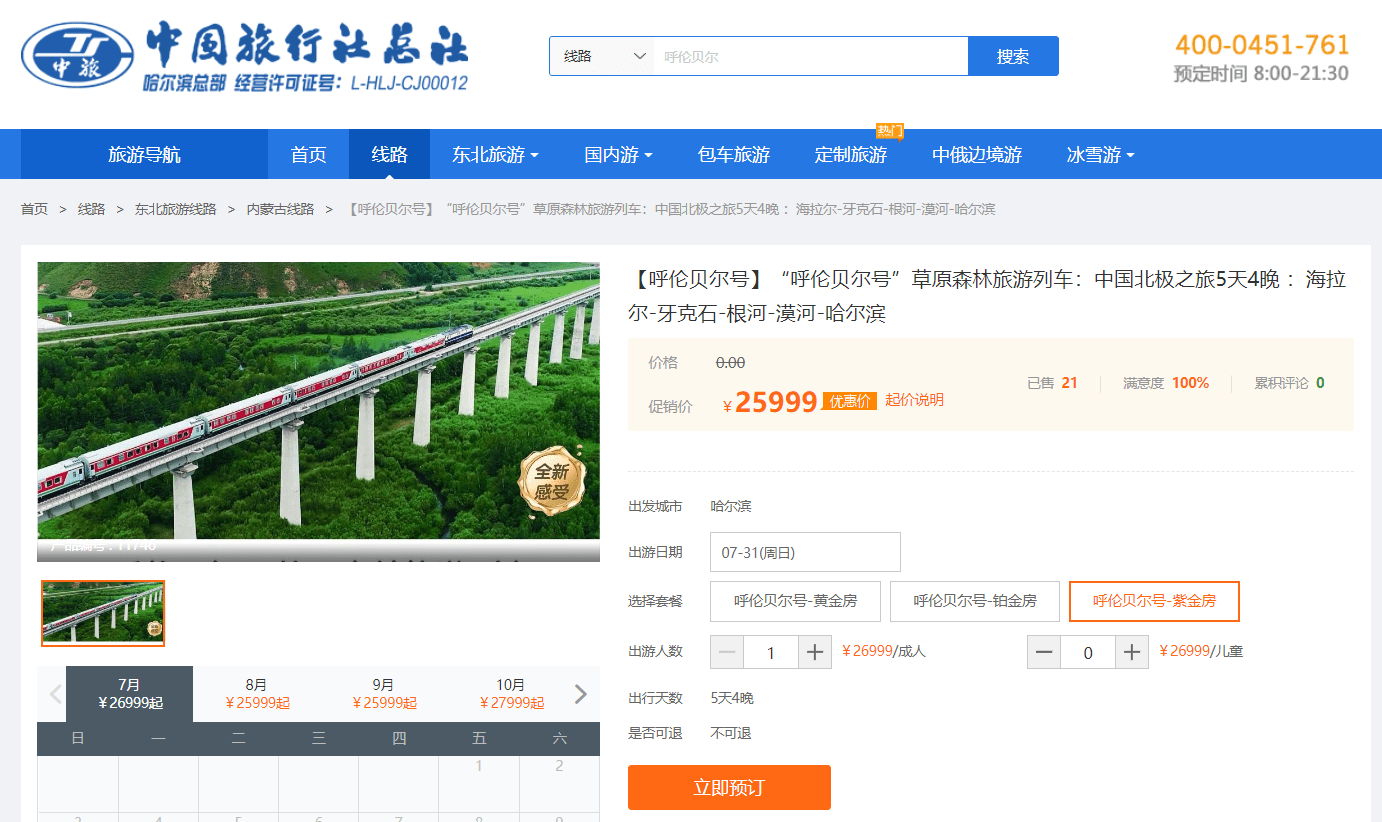
Task: Select the 9月 ¥25999起 month tab
Action: [383, 694]
